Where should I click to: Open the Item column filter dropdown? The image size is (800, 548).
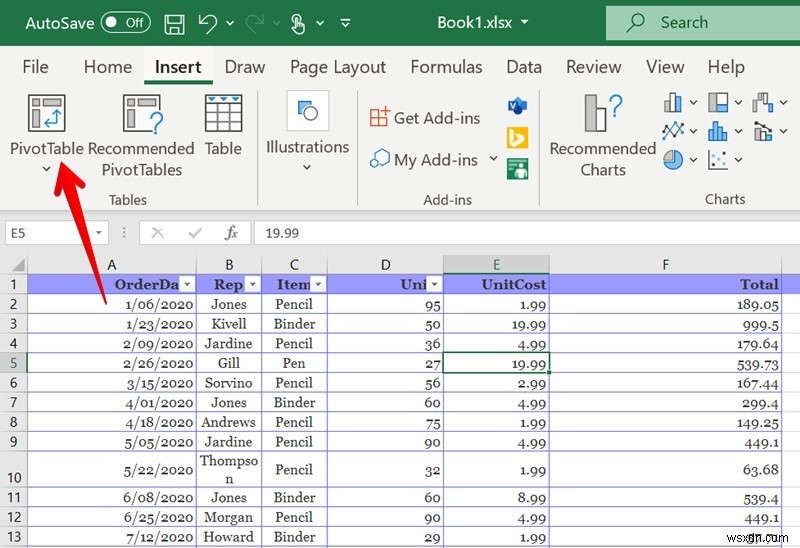[318, 284]
